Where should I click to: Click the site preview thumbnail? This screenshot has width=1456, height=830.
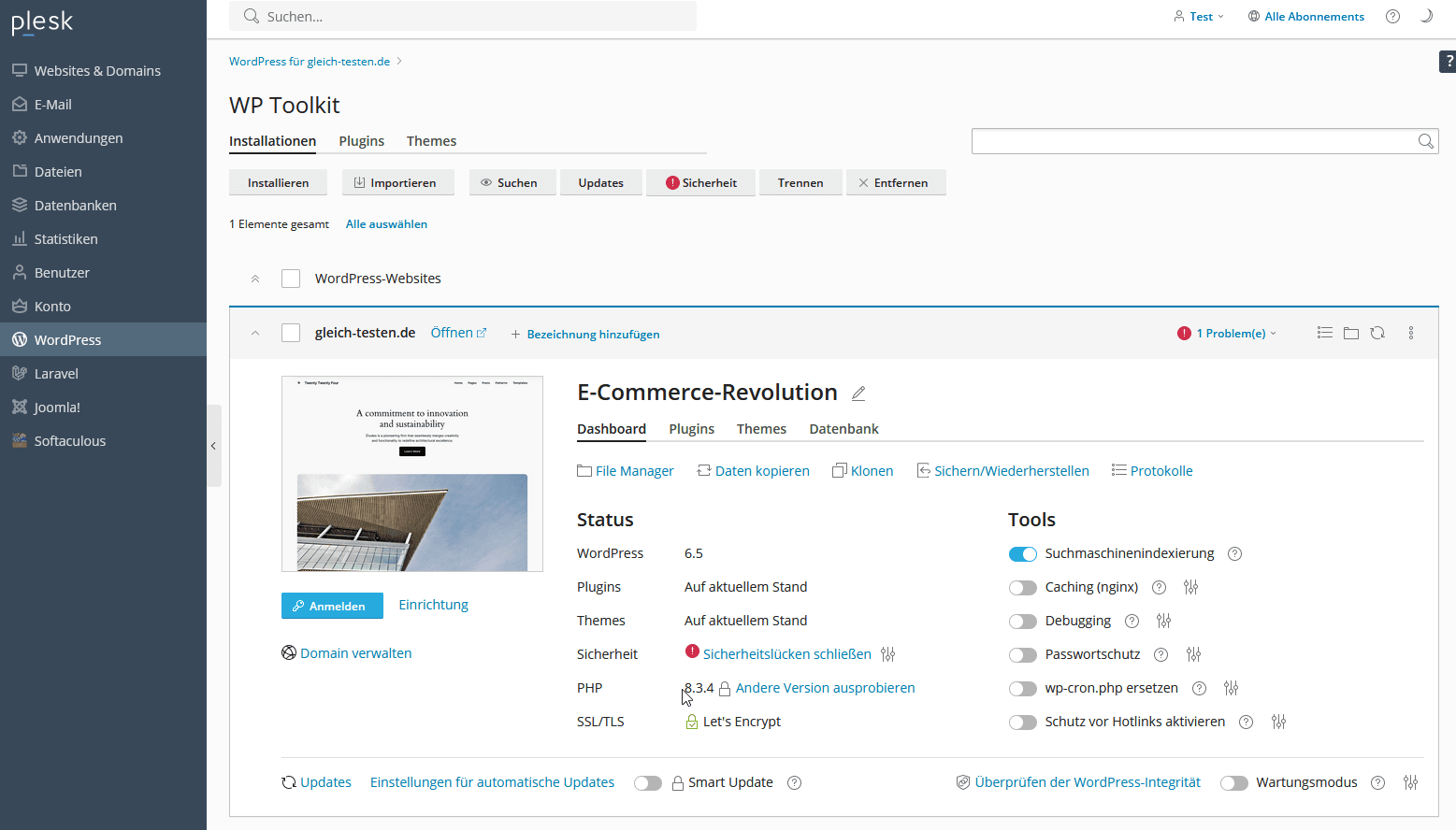412,474
